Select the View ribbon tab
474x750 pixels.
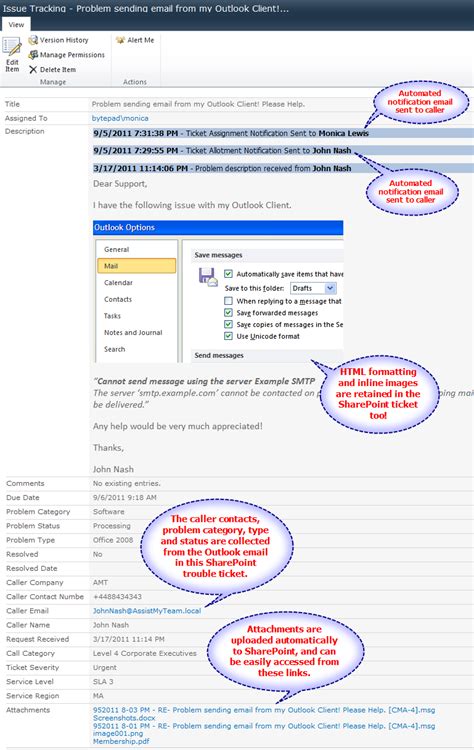(16, 24)
